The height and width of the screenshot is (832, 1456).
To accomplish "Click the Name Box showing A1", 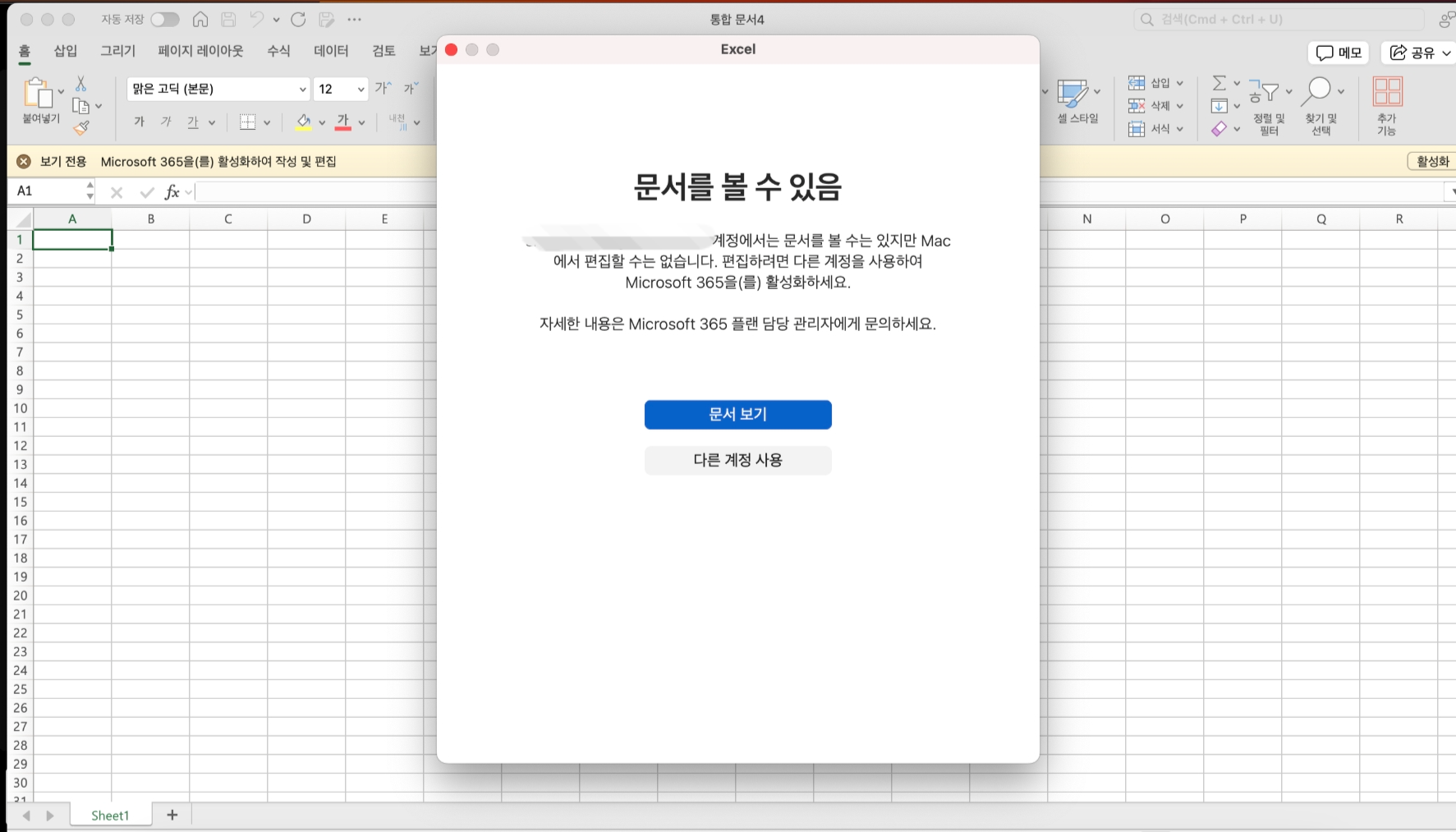I will point(48,191).
